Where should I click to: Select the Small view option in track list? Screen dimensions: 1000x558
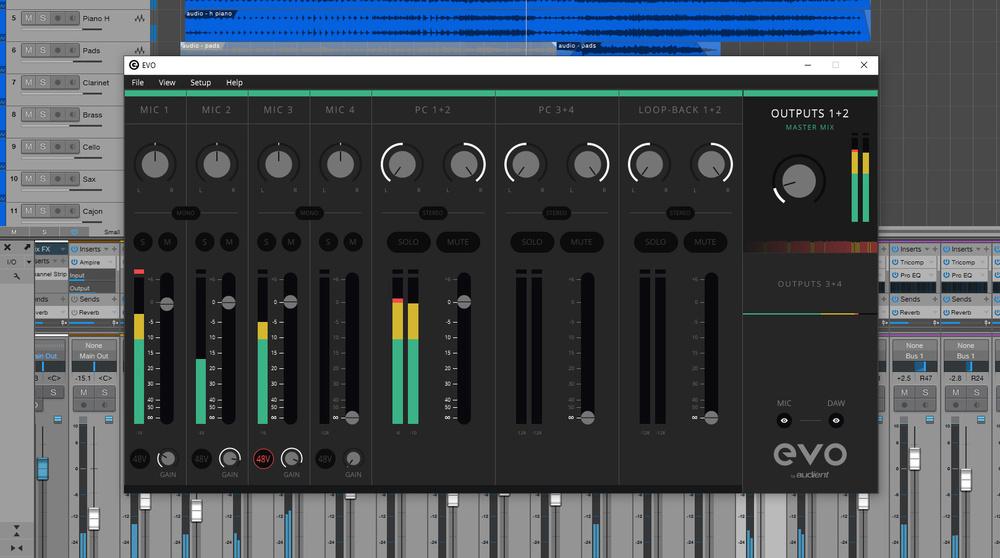[x=112, y=232]
